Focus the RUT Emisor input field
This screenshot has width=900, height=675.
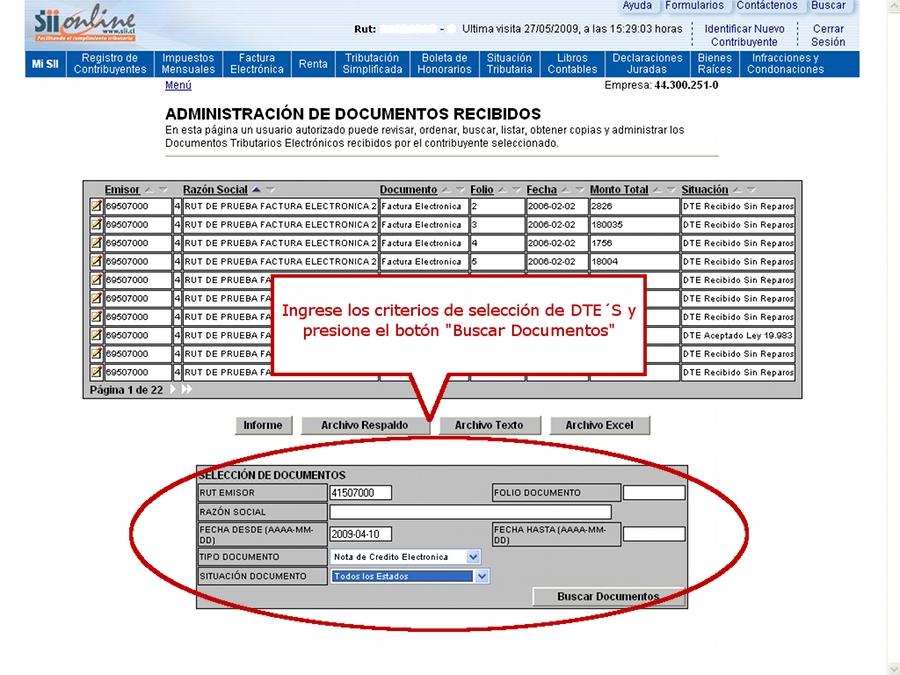[360, 492]
